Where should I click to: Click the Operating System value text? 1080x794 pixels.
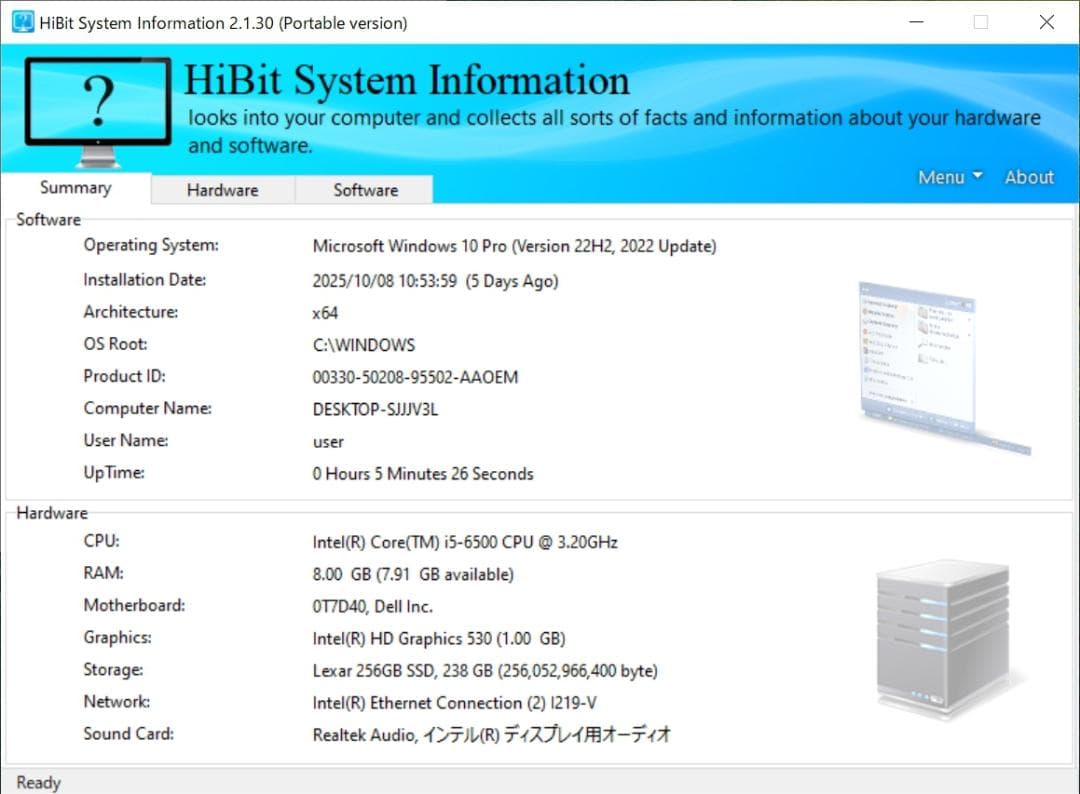pos(513,246)
